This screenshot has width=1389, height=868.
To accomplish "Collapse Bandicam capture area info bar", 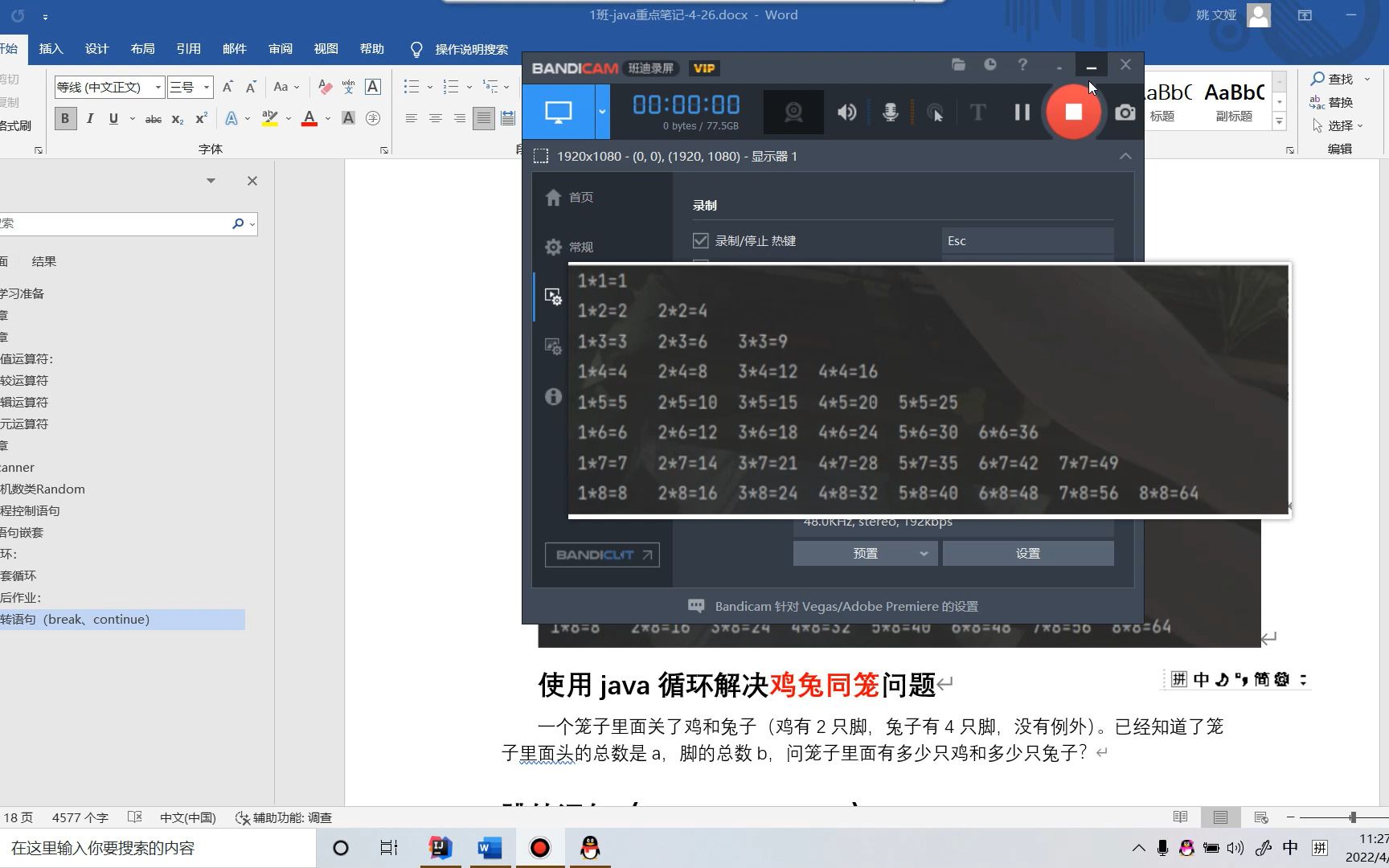I will pos(1125,156).
